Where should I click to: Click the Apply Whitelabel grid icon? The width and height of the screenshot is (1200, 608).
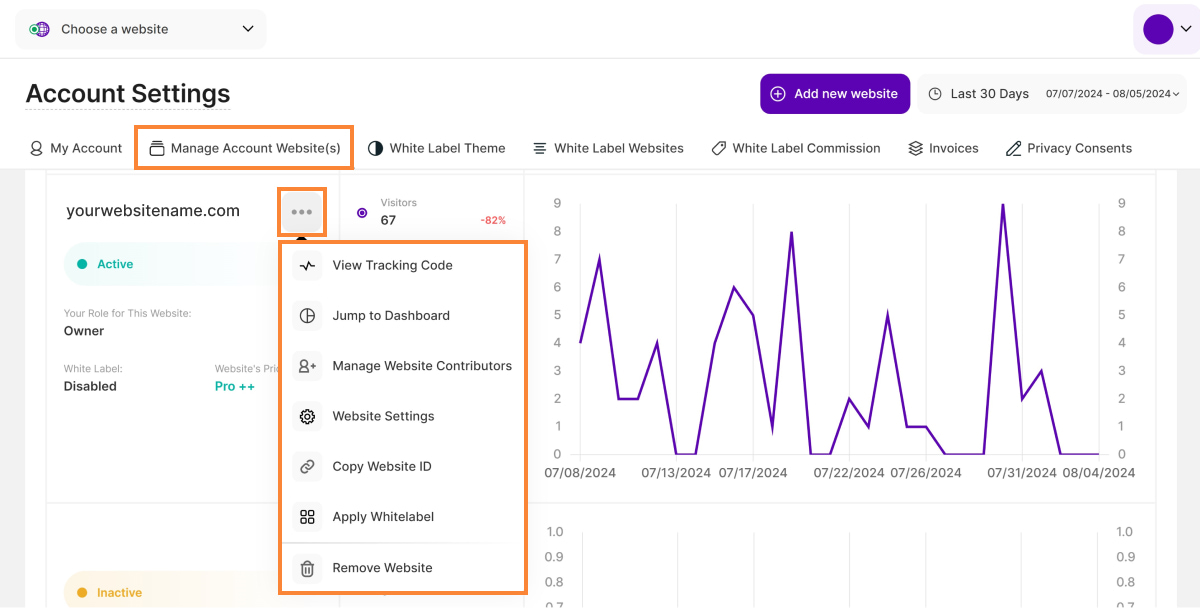pos(308,517)
